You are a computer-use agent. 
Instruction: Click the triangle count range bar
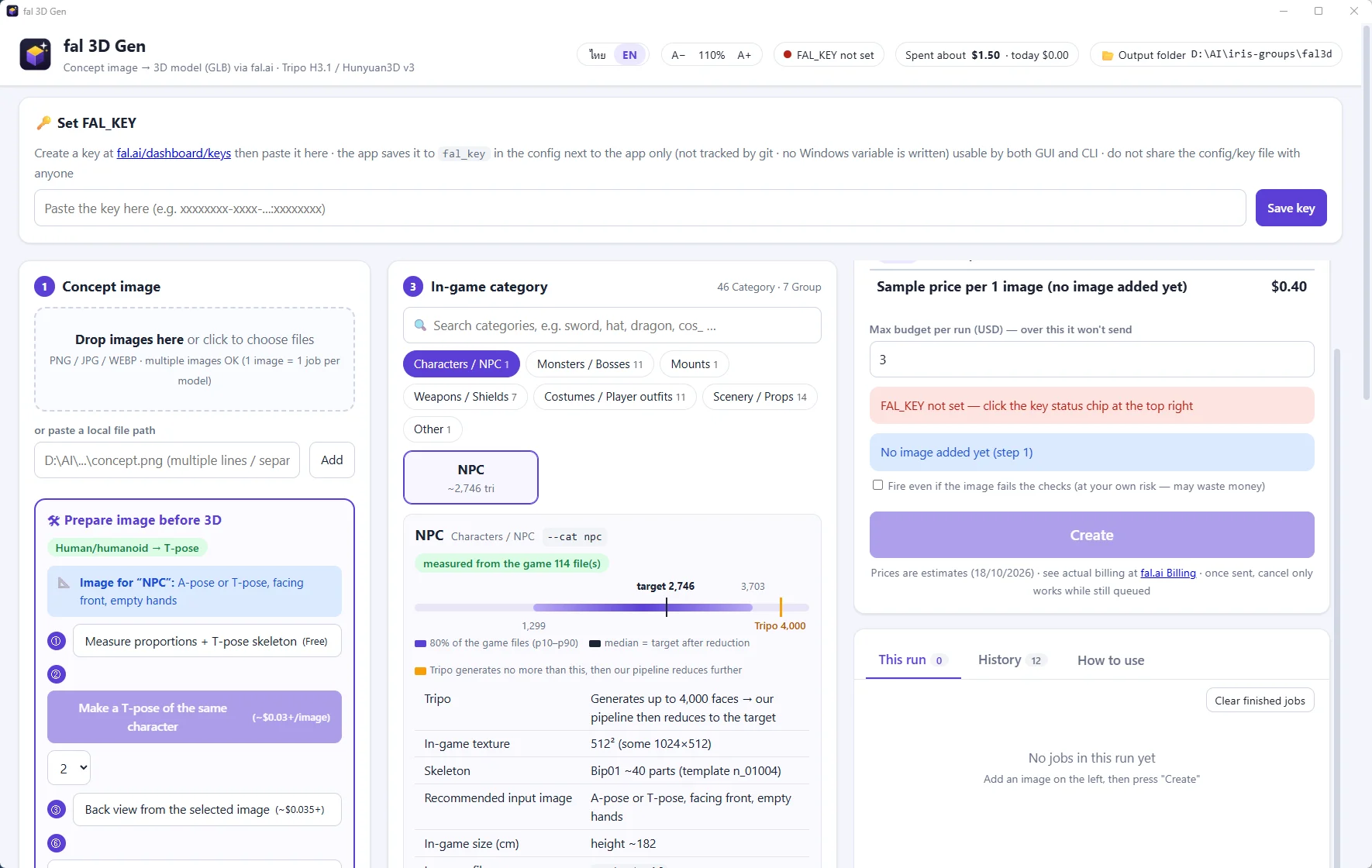pos(612,608)
